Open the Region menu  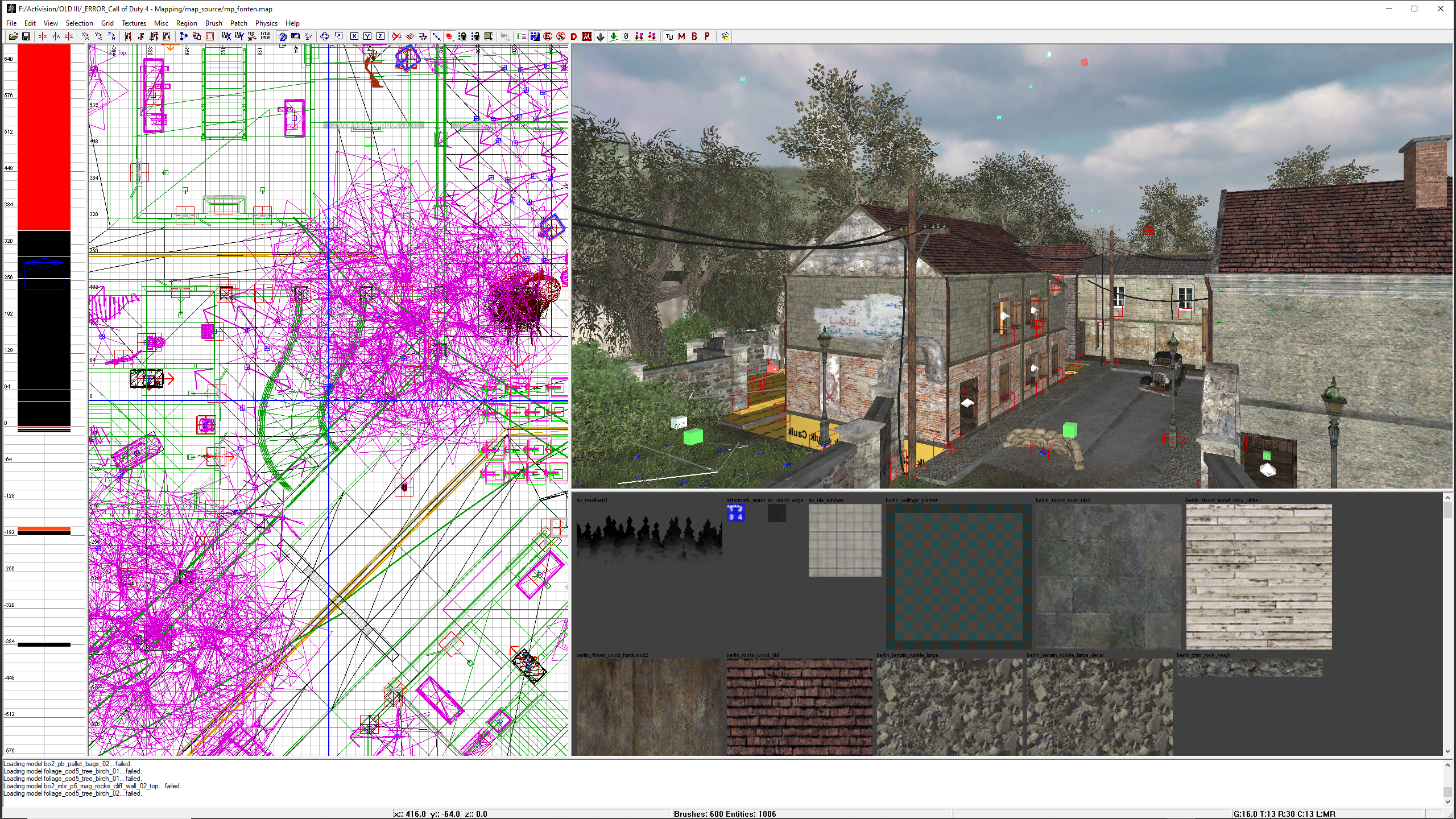click(187, 23)
